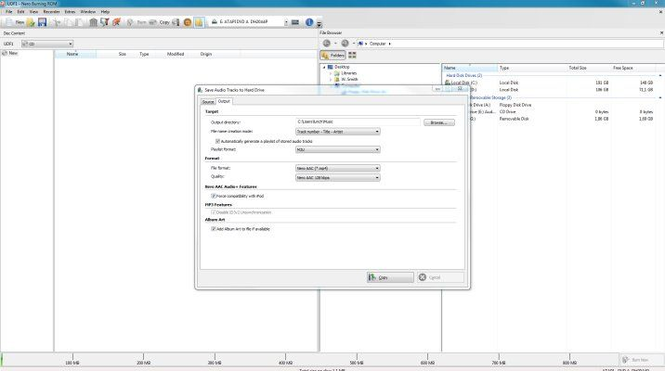Screen dimensions: 665x371
Task: Click the Origin column header
Action: tap(206, 54)
